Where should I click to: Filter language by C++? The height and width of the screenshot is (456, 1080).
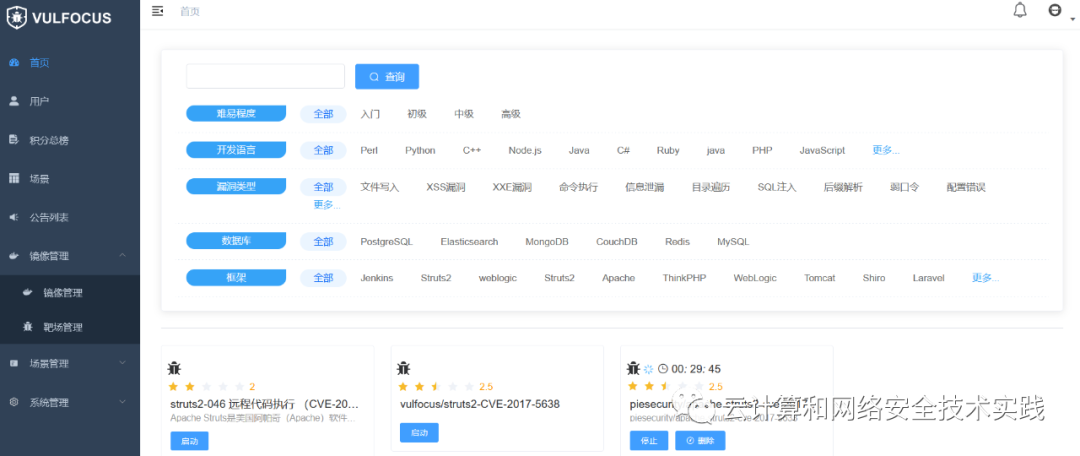point(472,150)
